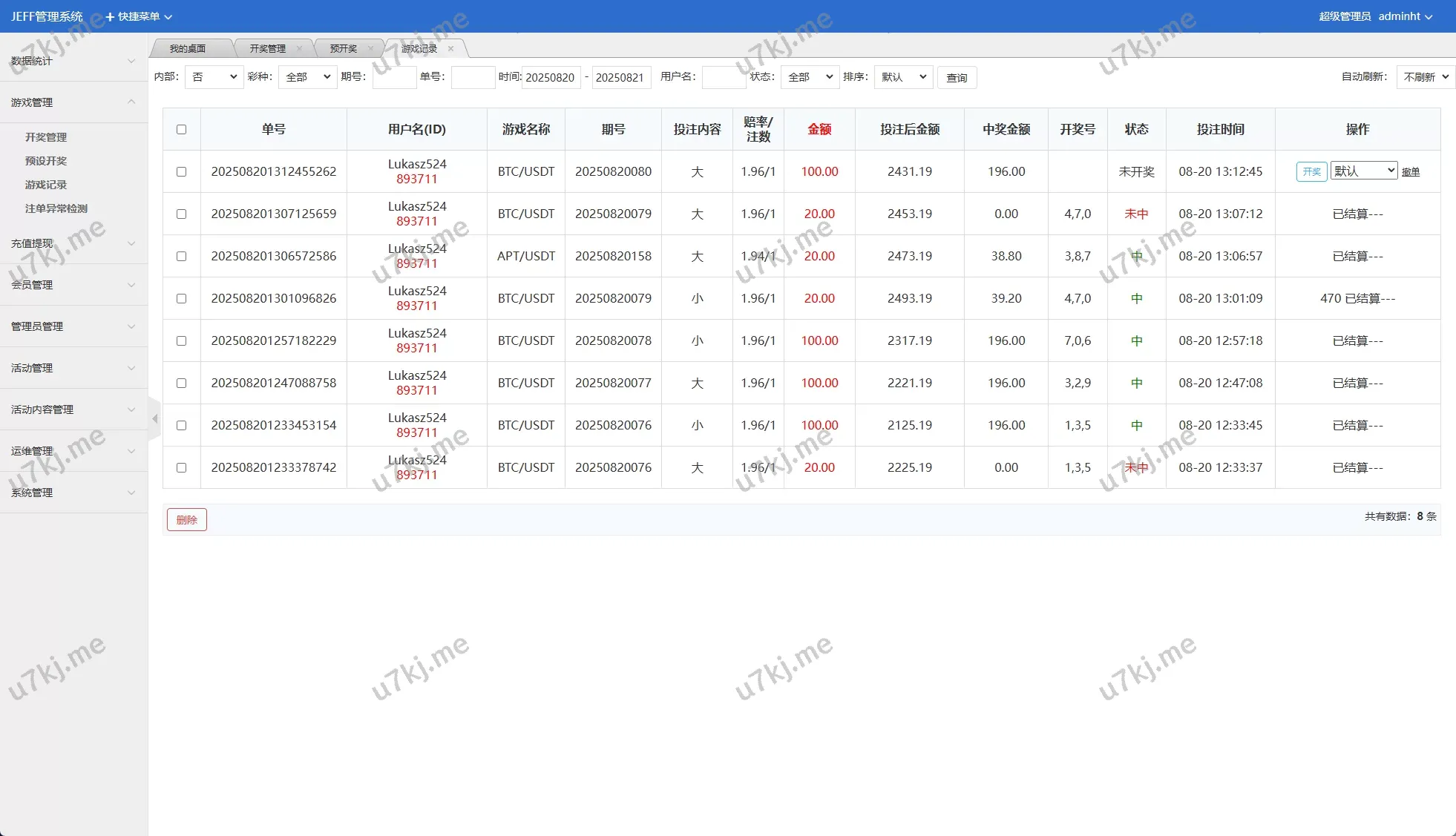Close the 游戏记录 tab with its X
This screenshot has height=836, width=1456.
(450, 49)
